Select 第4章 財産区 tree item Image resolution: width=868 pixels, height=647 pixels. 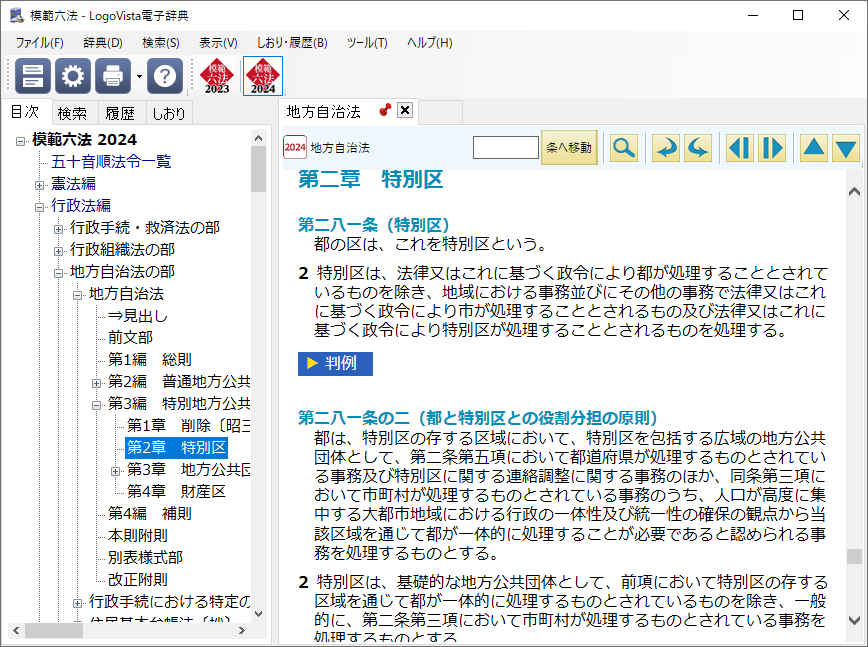177,491
